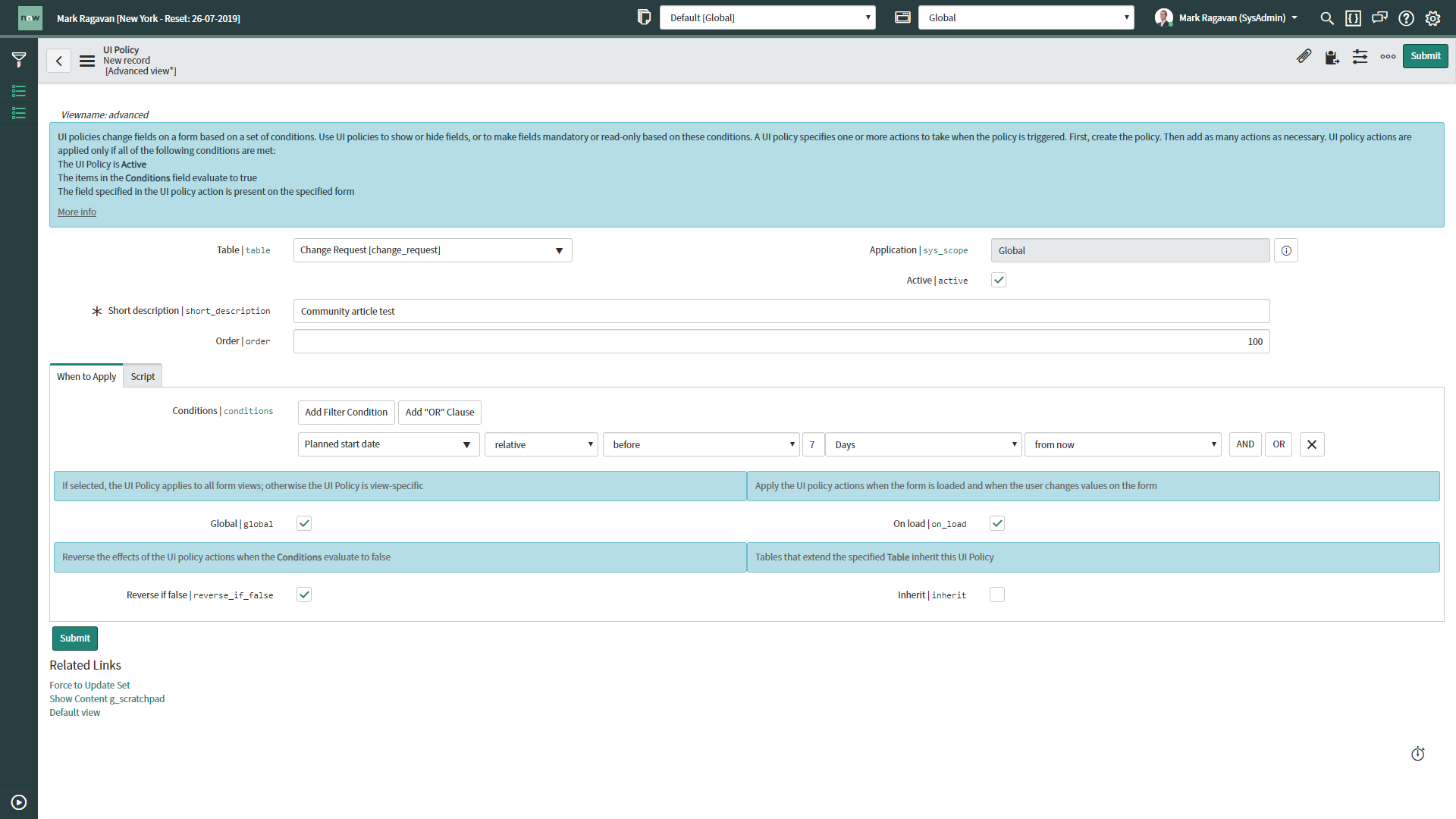Uncheck the Active checkbox
1456x819 pixels.
coord(998,280)
